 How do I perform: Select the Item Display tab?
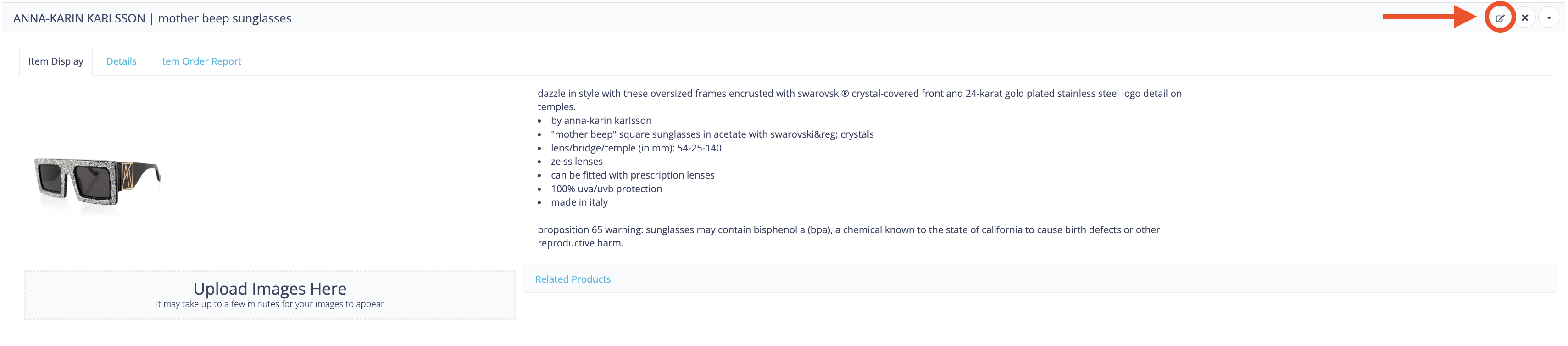click(56, 61)
